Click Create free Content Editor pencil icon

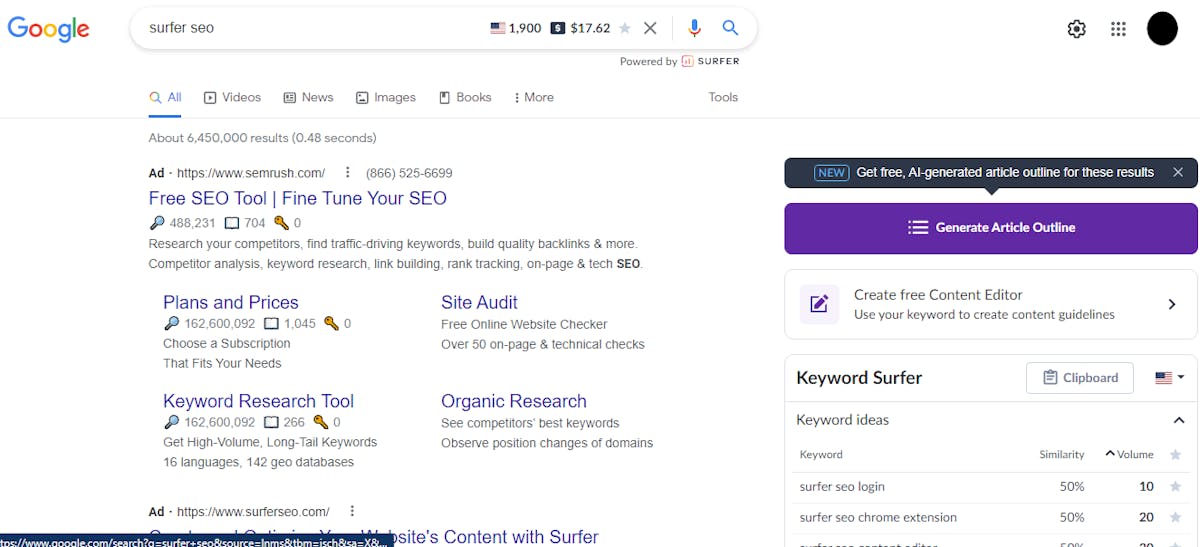[x=819, y=304]
